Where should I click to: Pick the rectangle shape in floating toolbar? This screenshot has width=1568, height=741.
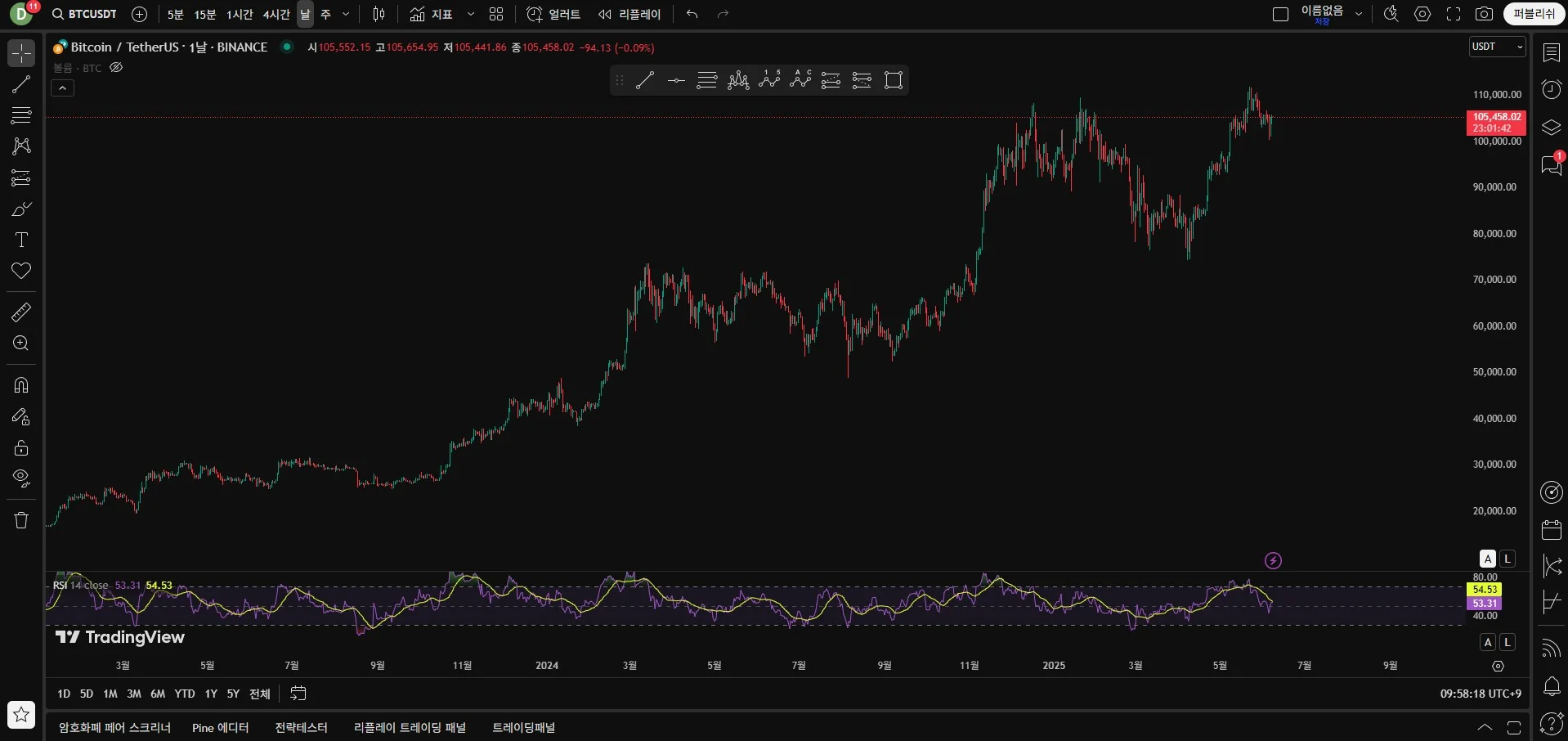click(894, 80)
